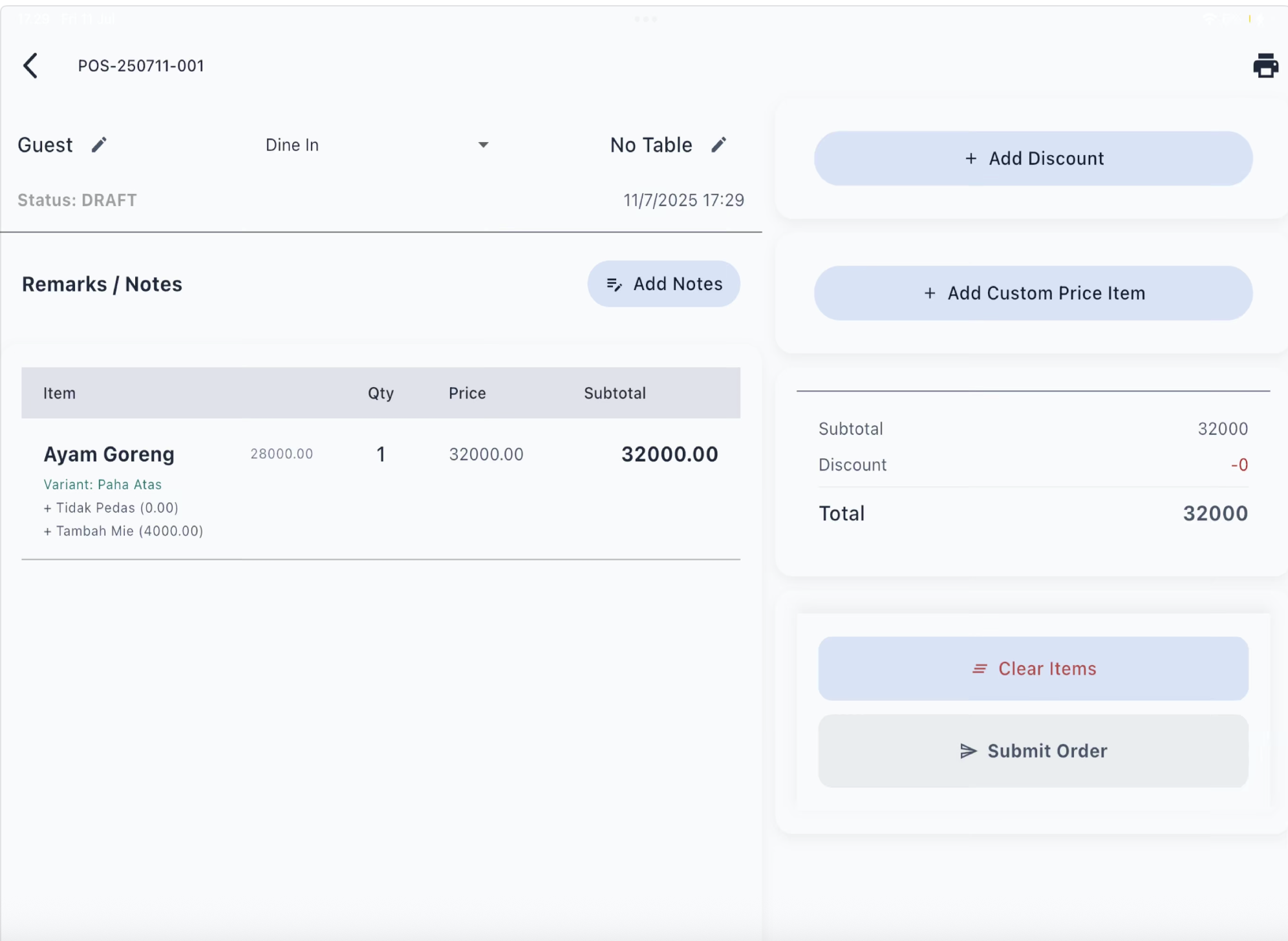The image size is (1288, 941).
Task: Click the Item column header
Action: coord(59,394)
